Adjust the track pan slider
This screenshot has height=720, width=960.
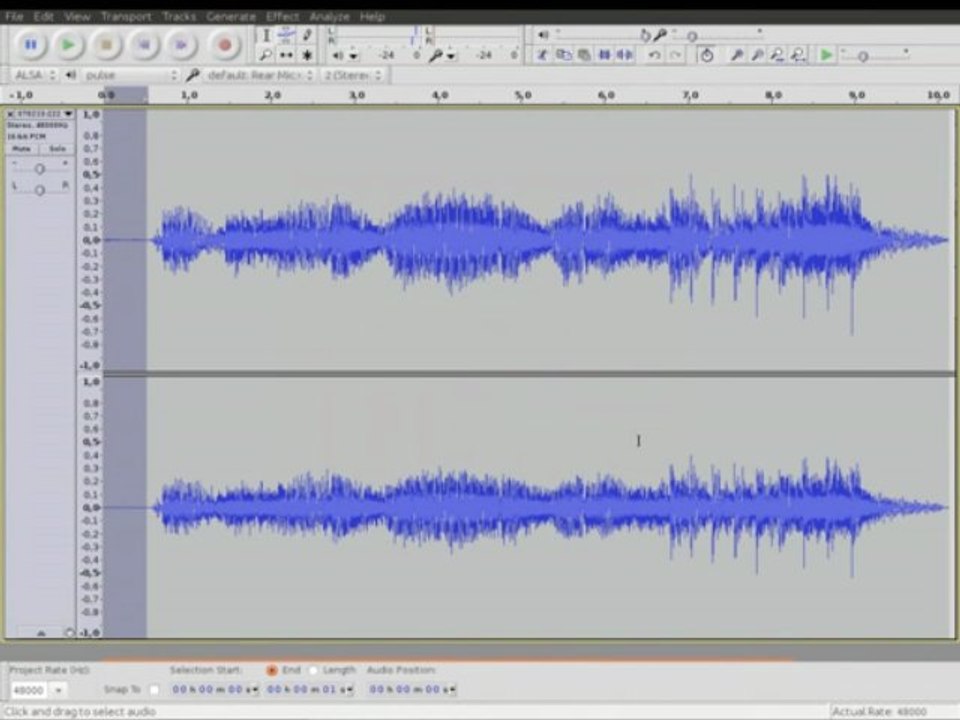click(39, 190)
